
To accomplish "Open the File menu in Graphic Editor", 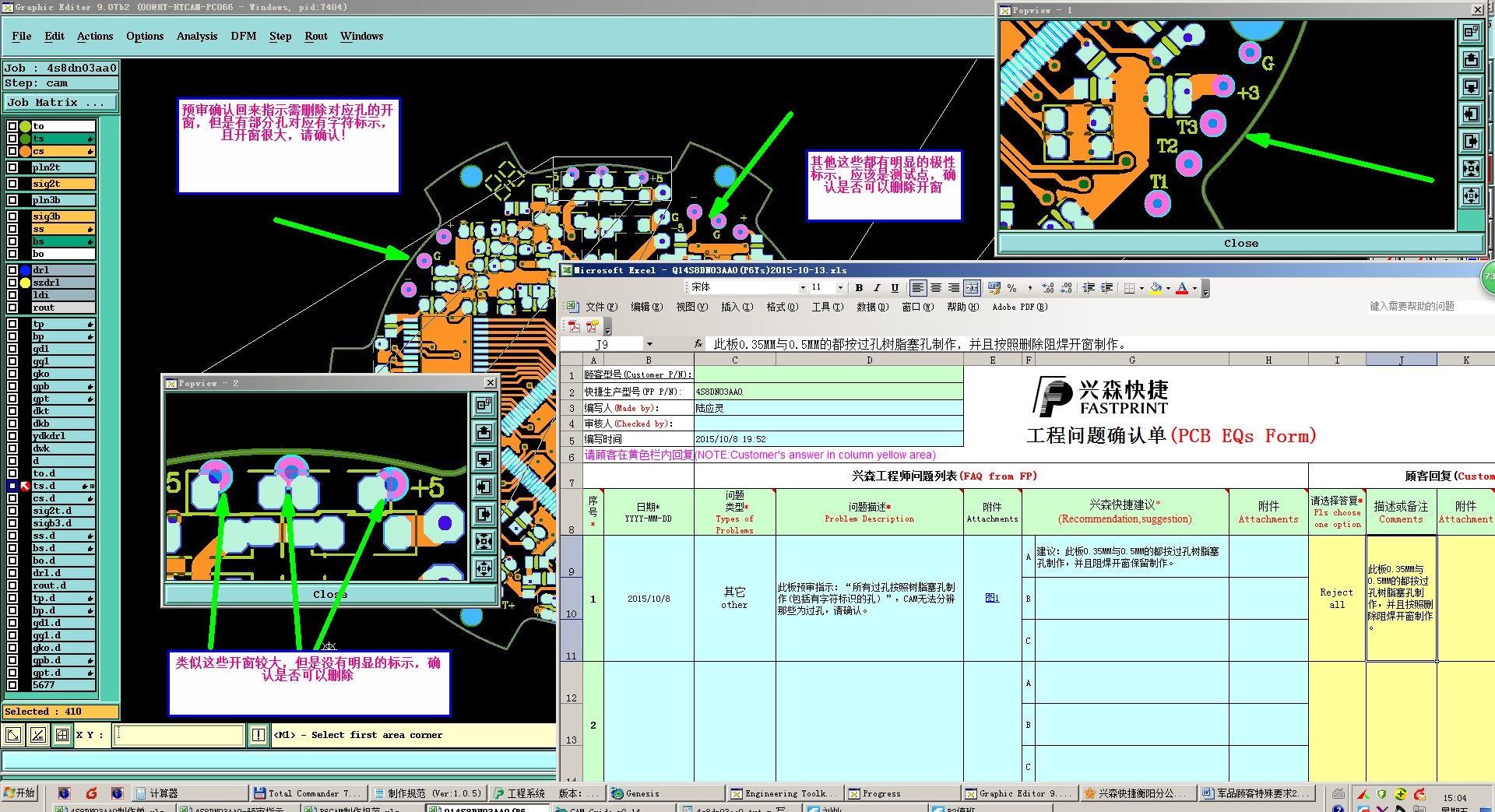I will click(22, 36).
